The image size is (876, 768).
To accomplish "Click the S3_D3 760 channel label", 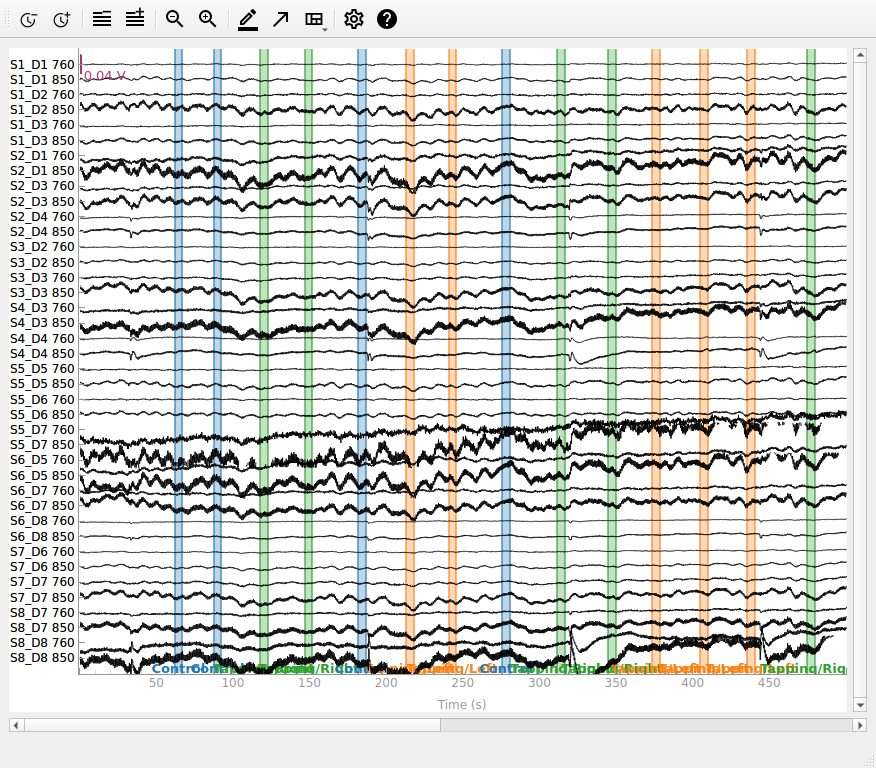I will [x=42, y=278].
